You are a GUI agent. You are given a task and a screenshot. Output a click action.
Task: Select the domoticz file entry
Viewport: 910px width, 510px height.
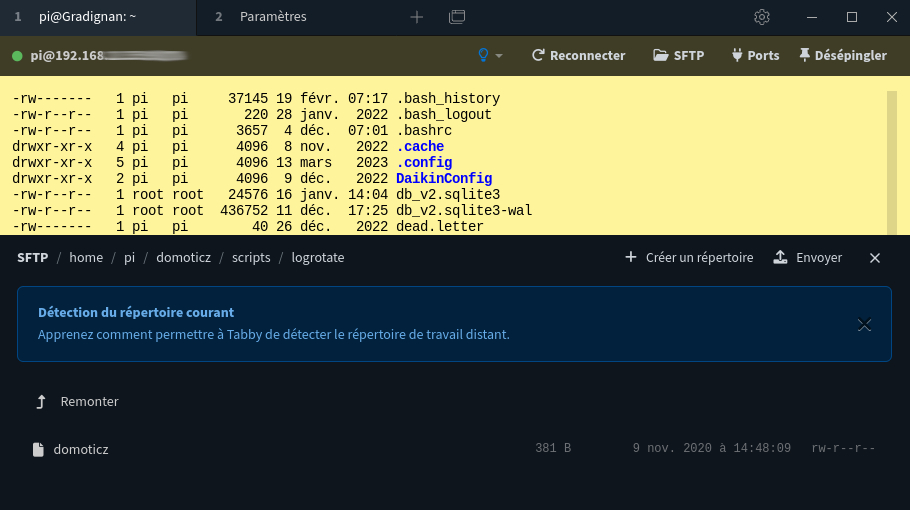click(81, 450)
